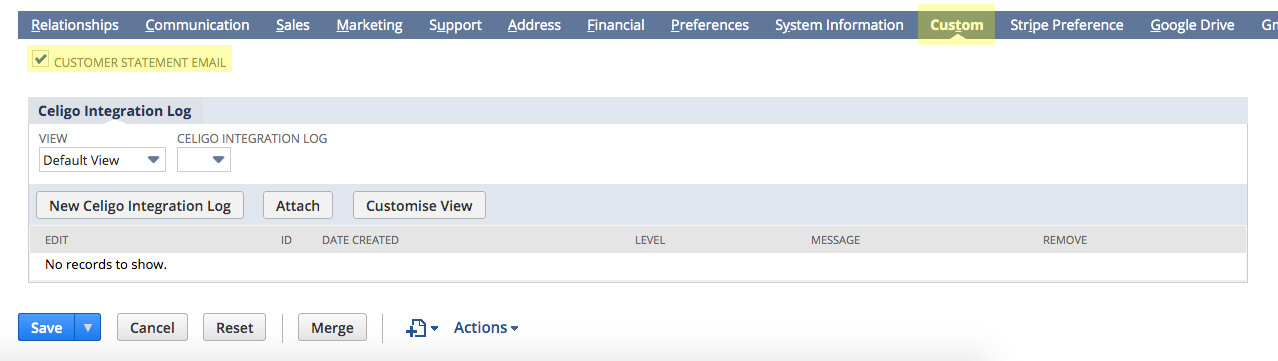
Task: Click the Merge button
Action: tap(332, 327)
